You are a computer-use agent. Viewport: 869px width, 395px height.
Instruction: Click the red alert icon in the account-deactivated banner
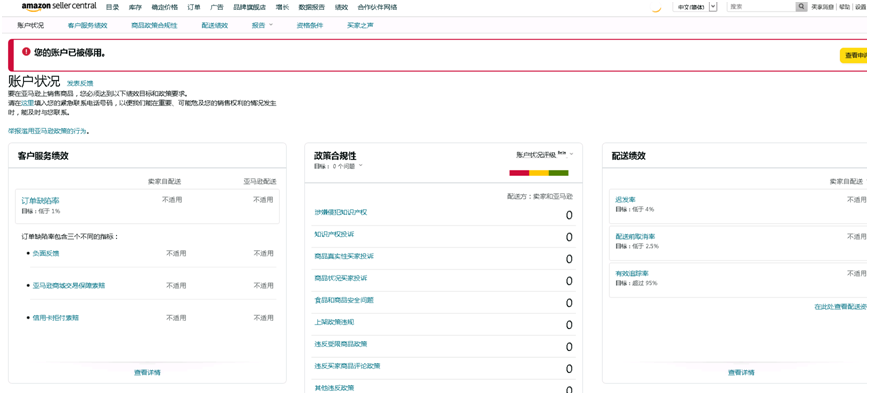(25, 52)
